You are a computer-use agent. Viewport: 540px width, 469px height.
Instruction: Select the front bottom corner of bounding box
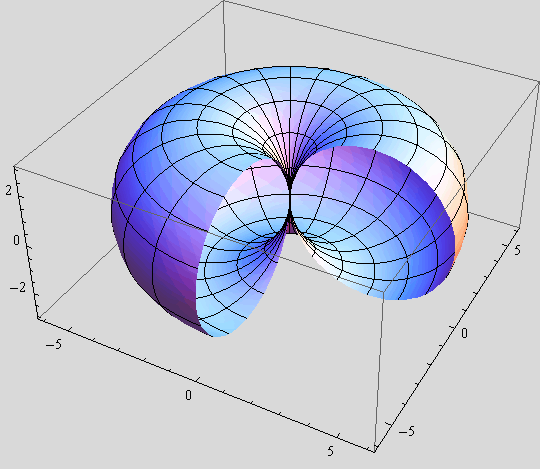click(374, 451)
